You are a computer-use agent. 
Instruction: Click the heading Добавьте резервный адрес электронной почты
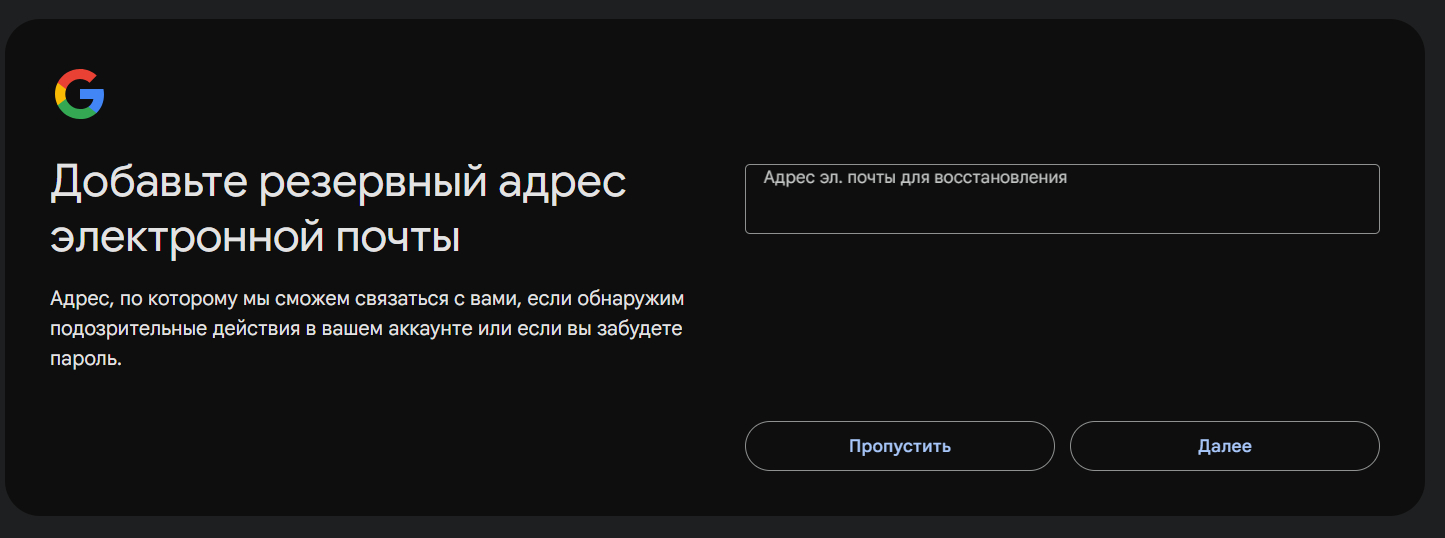(338, 211)
